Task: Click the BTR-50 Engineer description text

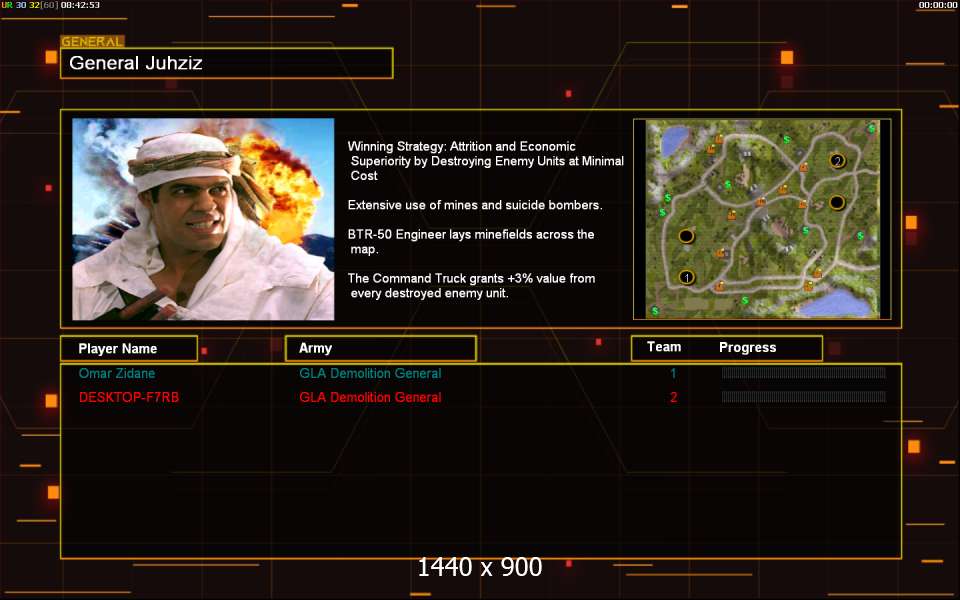Action: pos(471,242)
